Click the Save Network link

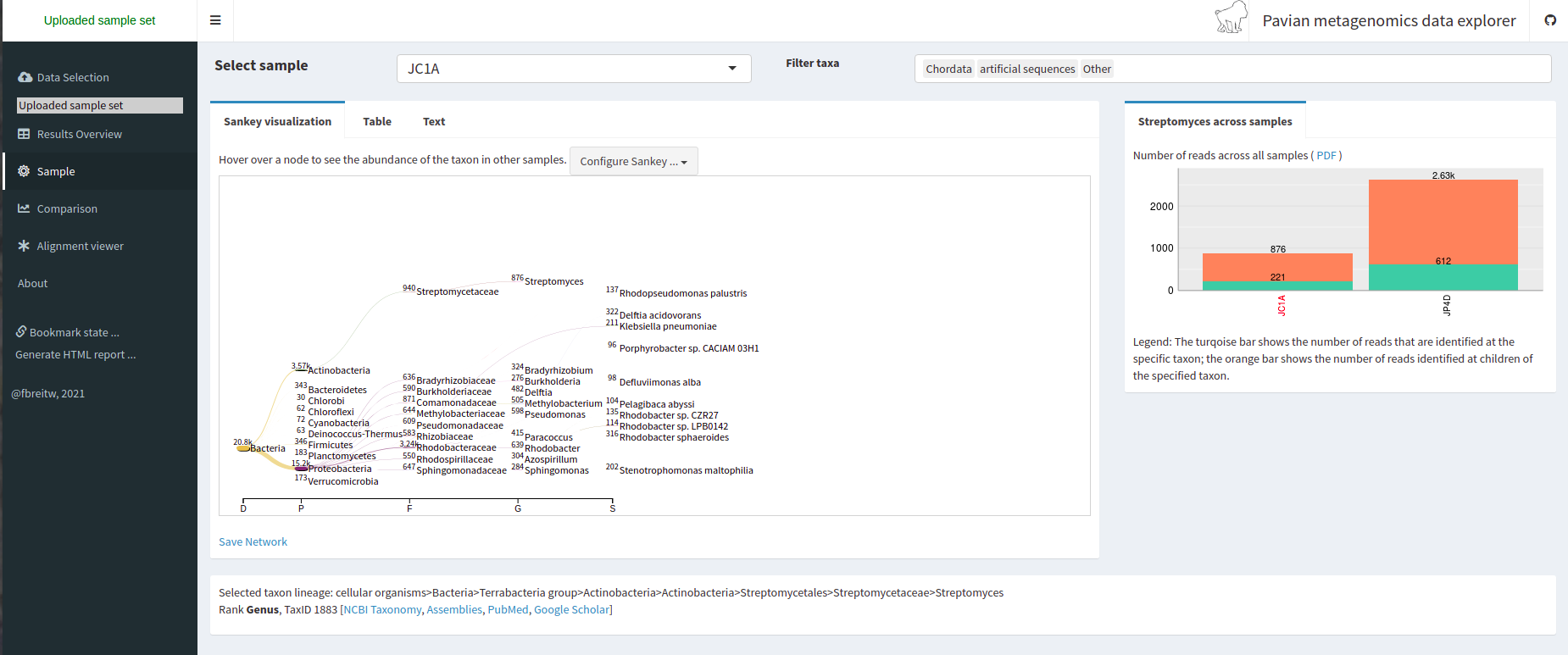253,541
